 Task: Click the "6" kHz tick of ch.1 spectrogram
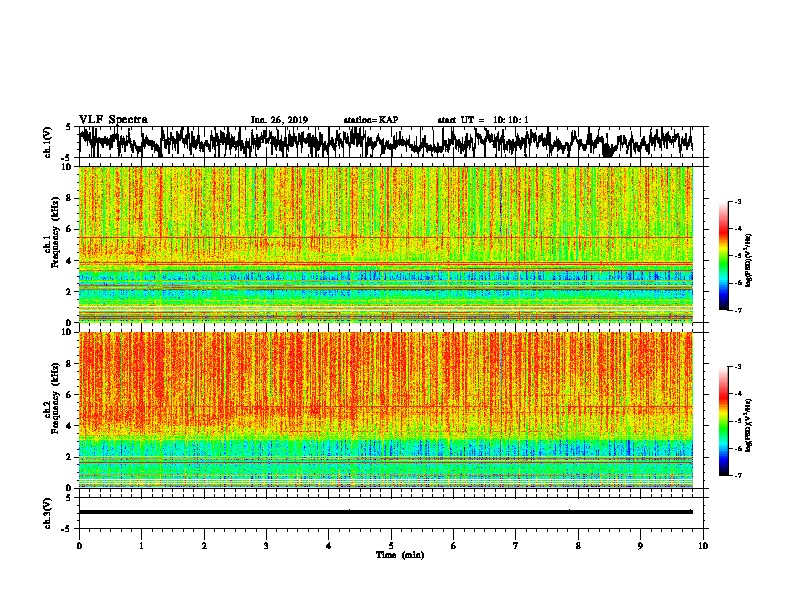pyautogui.click(x=69, y=229)
